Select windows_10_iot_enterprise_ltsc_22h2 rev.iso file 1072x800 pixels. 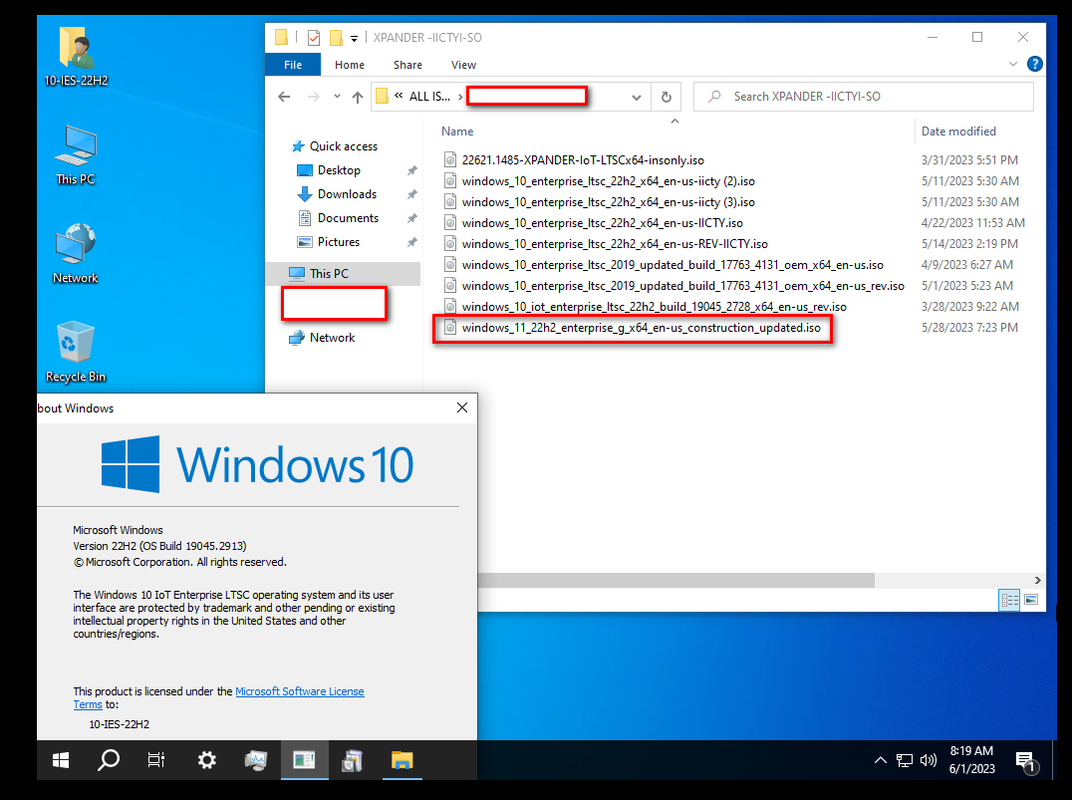[x=654, y=307]
